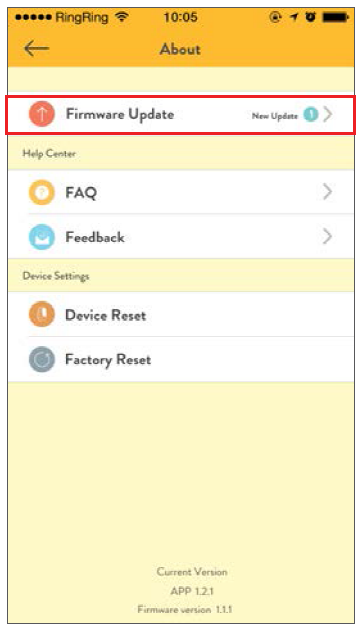Select the FAQ menu entry
Screen dimensions: 364x634
click(x=181, y=192)
